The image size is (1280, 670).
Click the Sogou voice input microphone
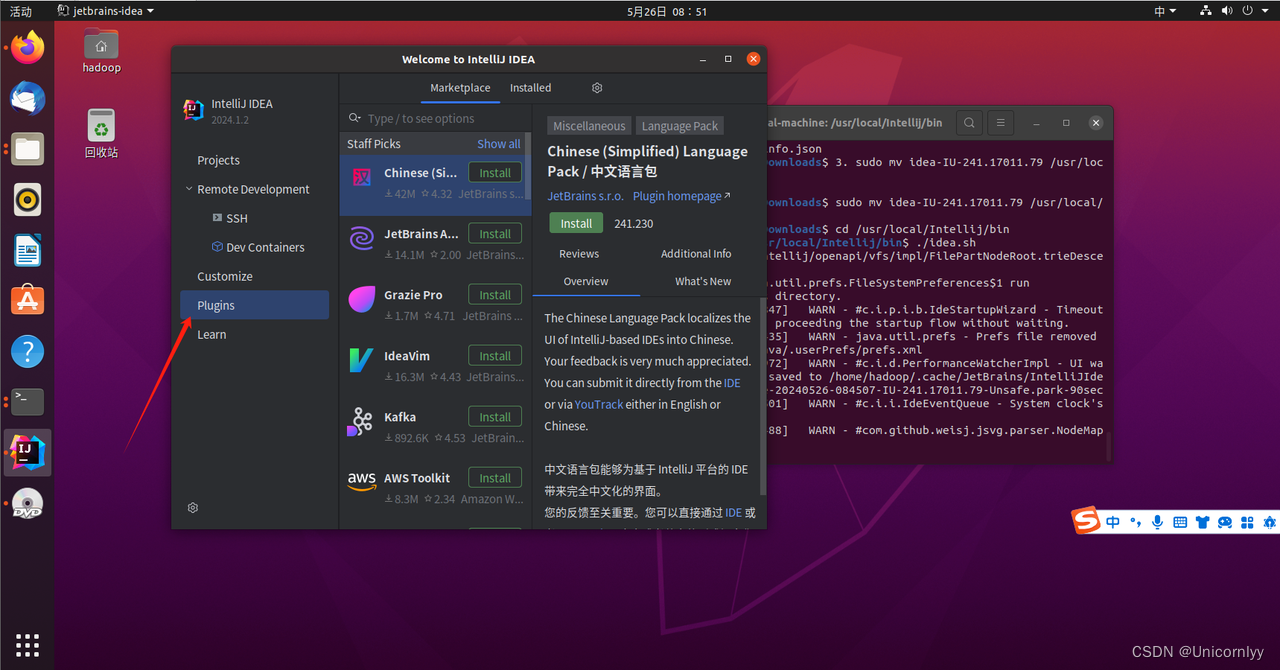click(1157, 522)
